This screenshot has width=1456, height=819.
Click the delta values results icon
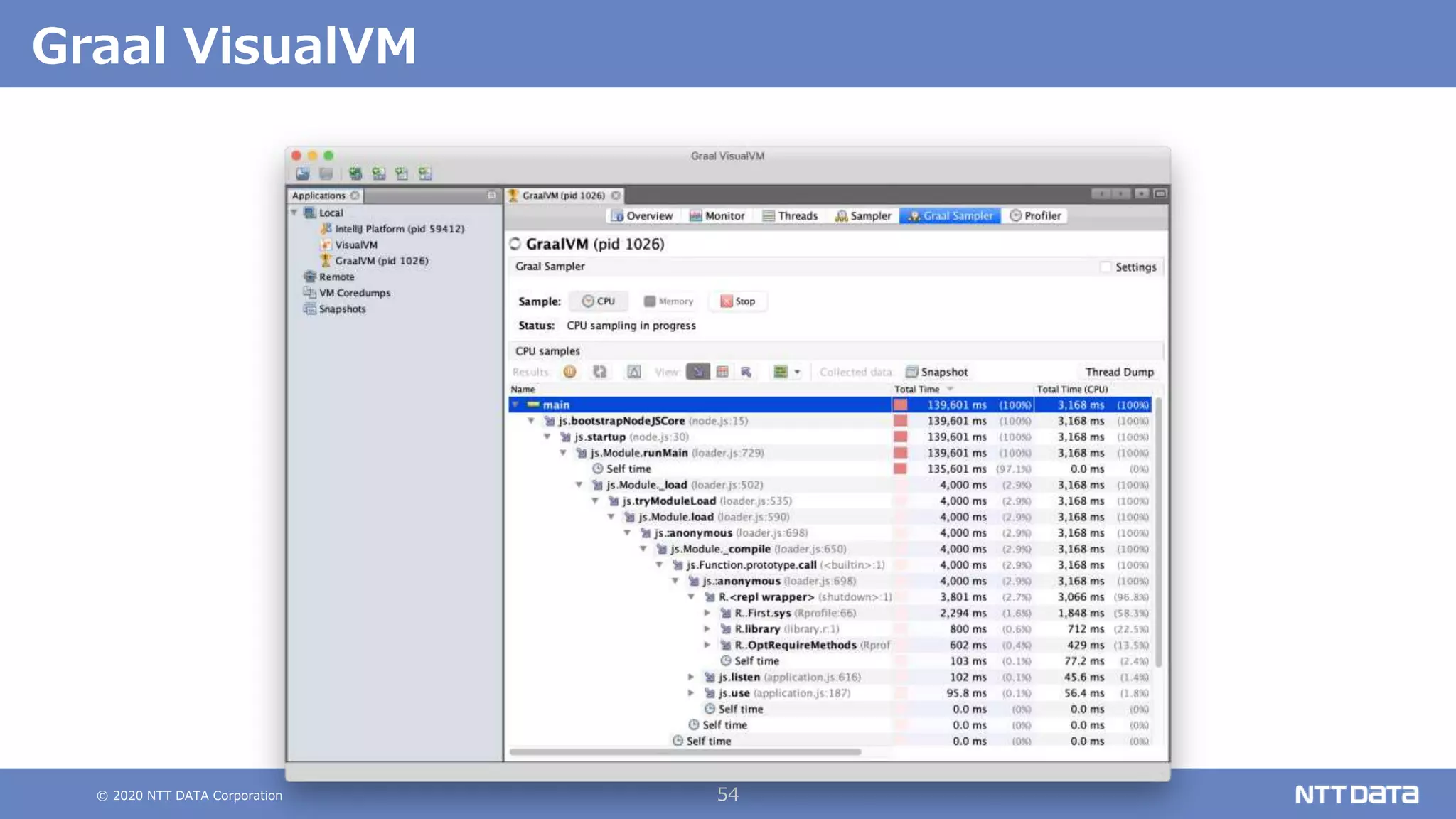click(x=634, y=372)
